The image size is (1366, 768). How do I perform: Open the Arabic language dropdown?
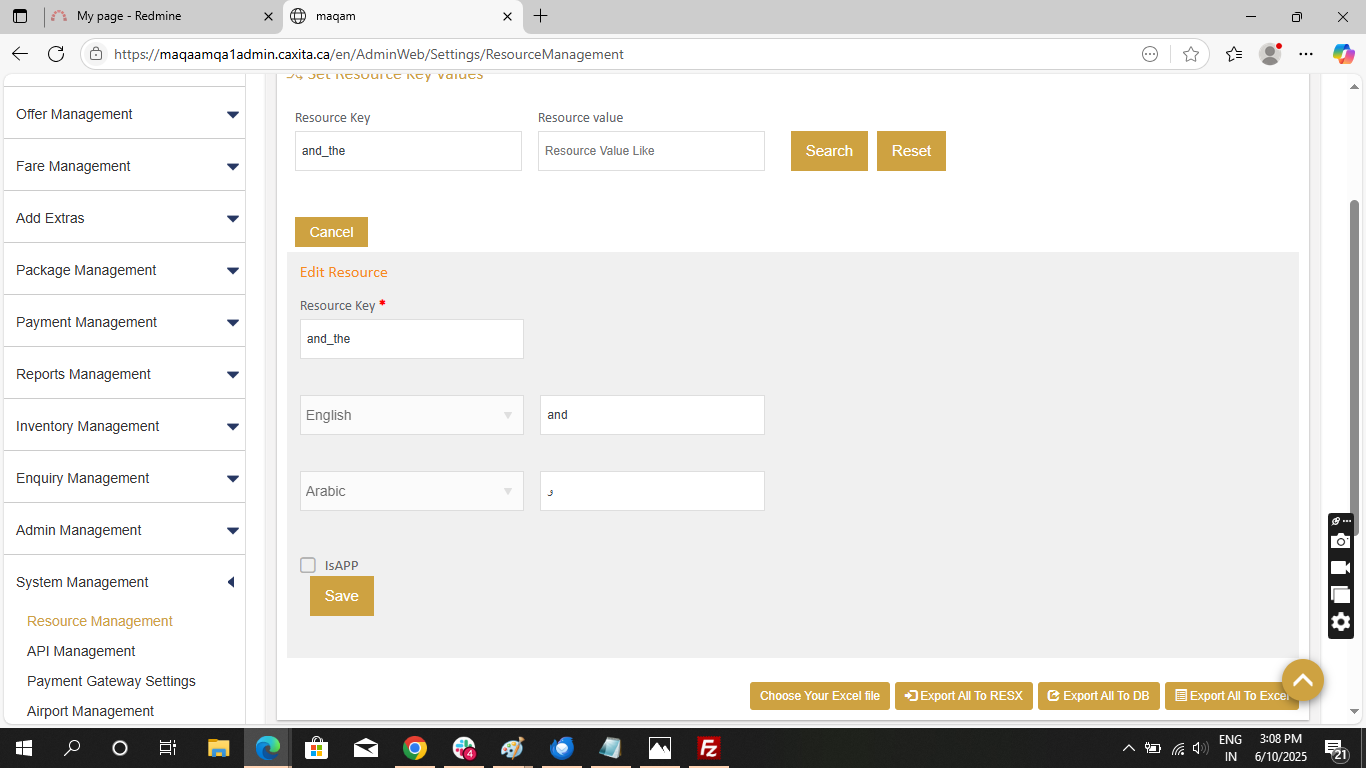(x=411, y=491)
